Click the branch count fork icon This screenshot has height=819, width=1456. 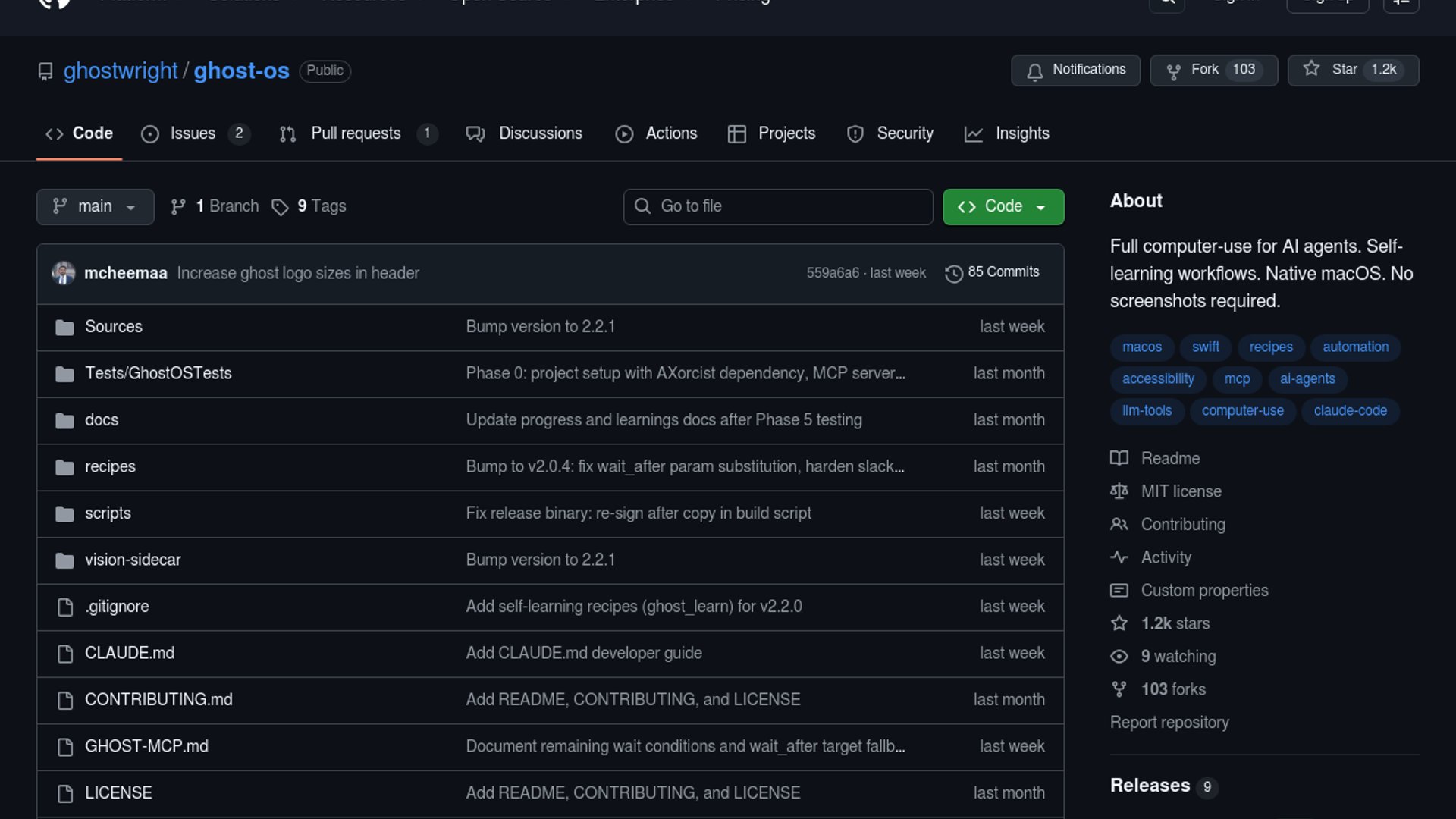(178, 207)
